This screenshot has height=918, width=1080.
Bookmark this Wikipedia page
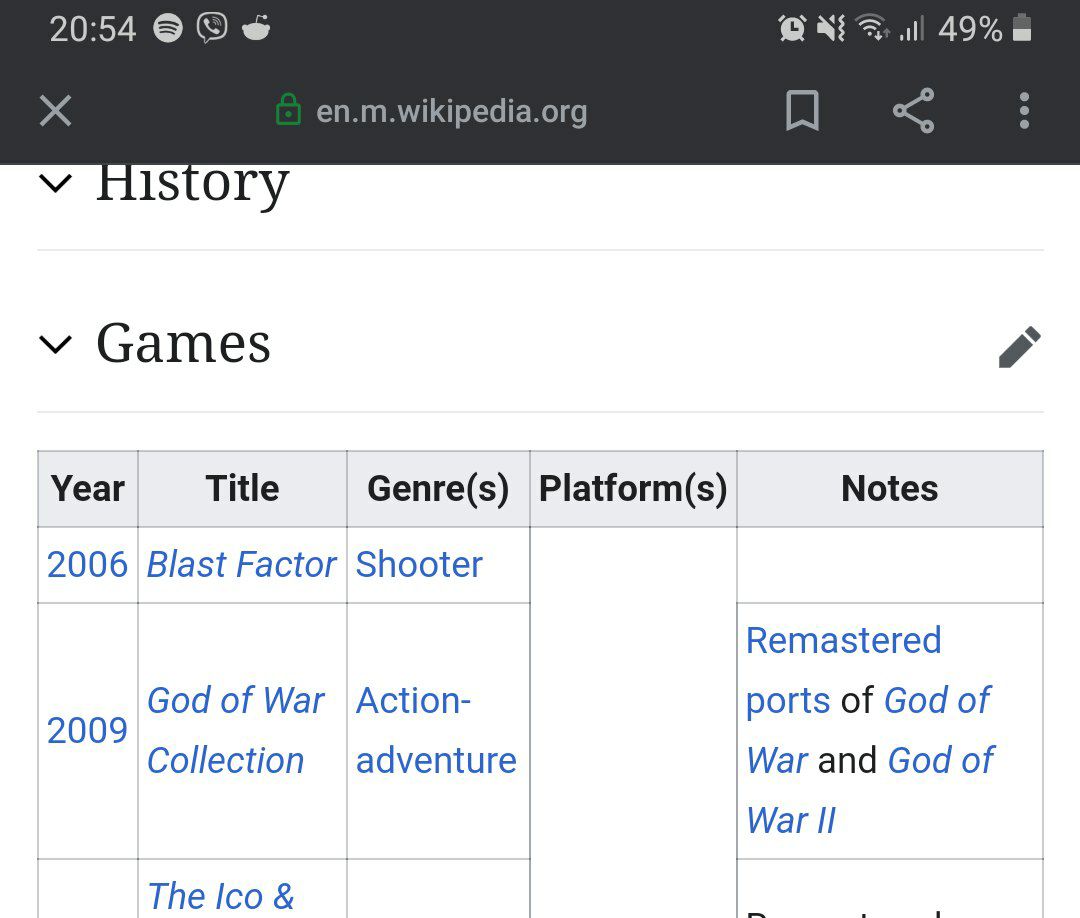(802, 110)
